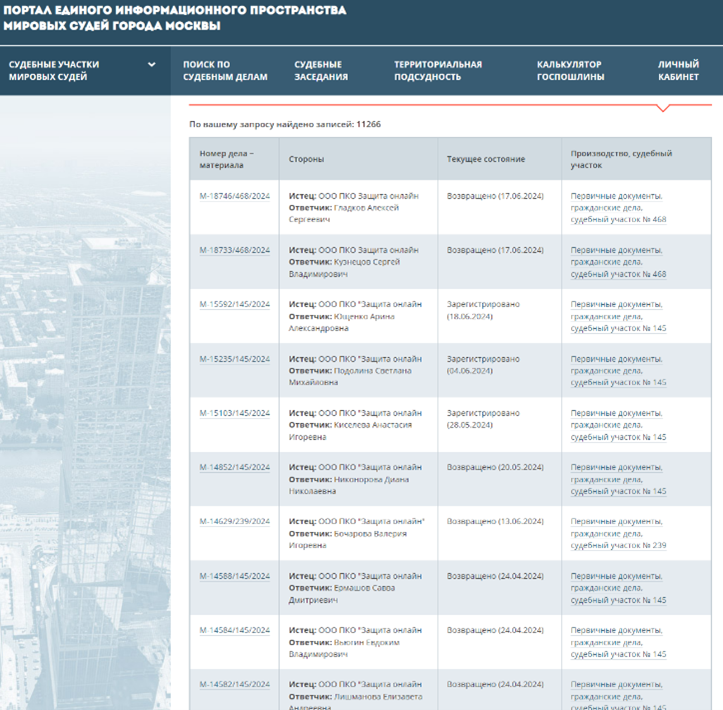Image resolution: width=723 pixels, height=710 pixels.
Task: Expand the Судебные участки мировых судей dropdown chevron
Action: point(152,65)
